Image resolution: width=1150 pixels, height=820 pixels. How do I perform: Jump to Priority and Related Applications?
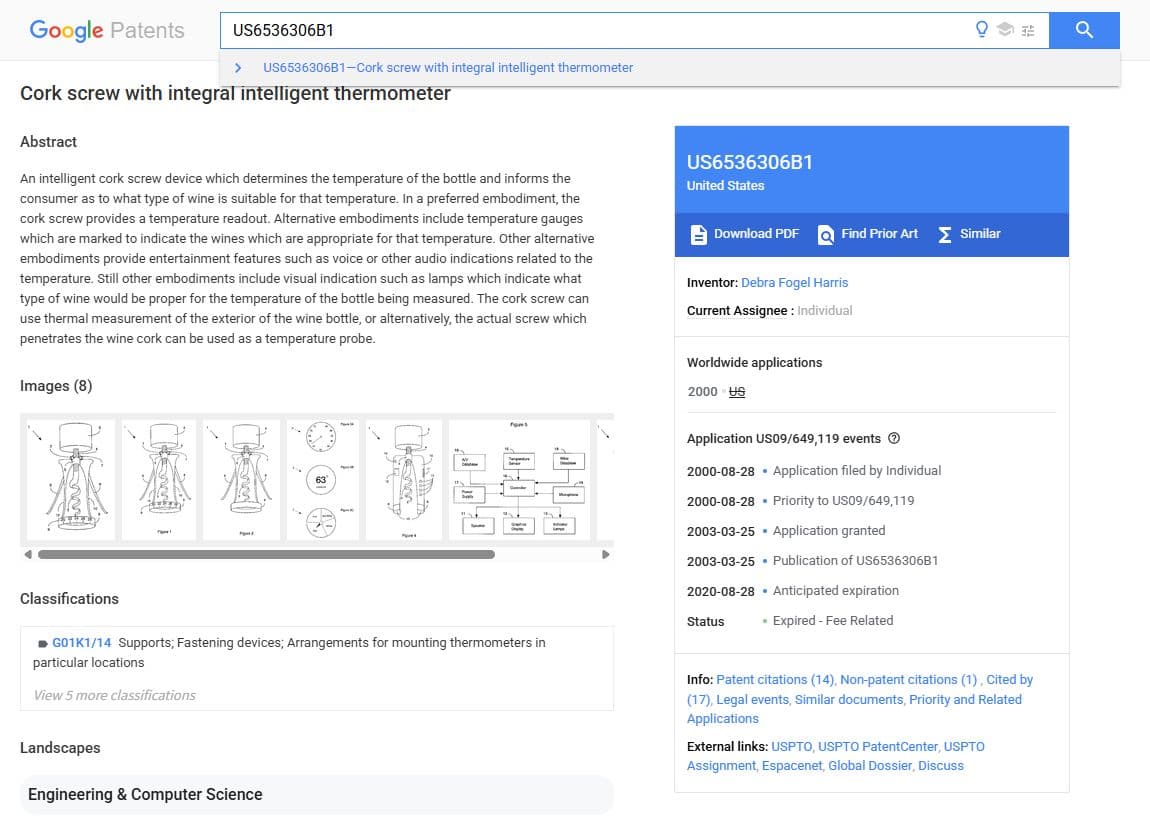click(x=964, y=699)
